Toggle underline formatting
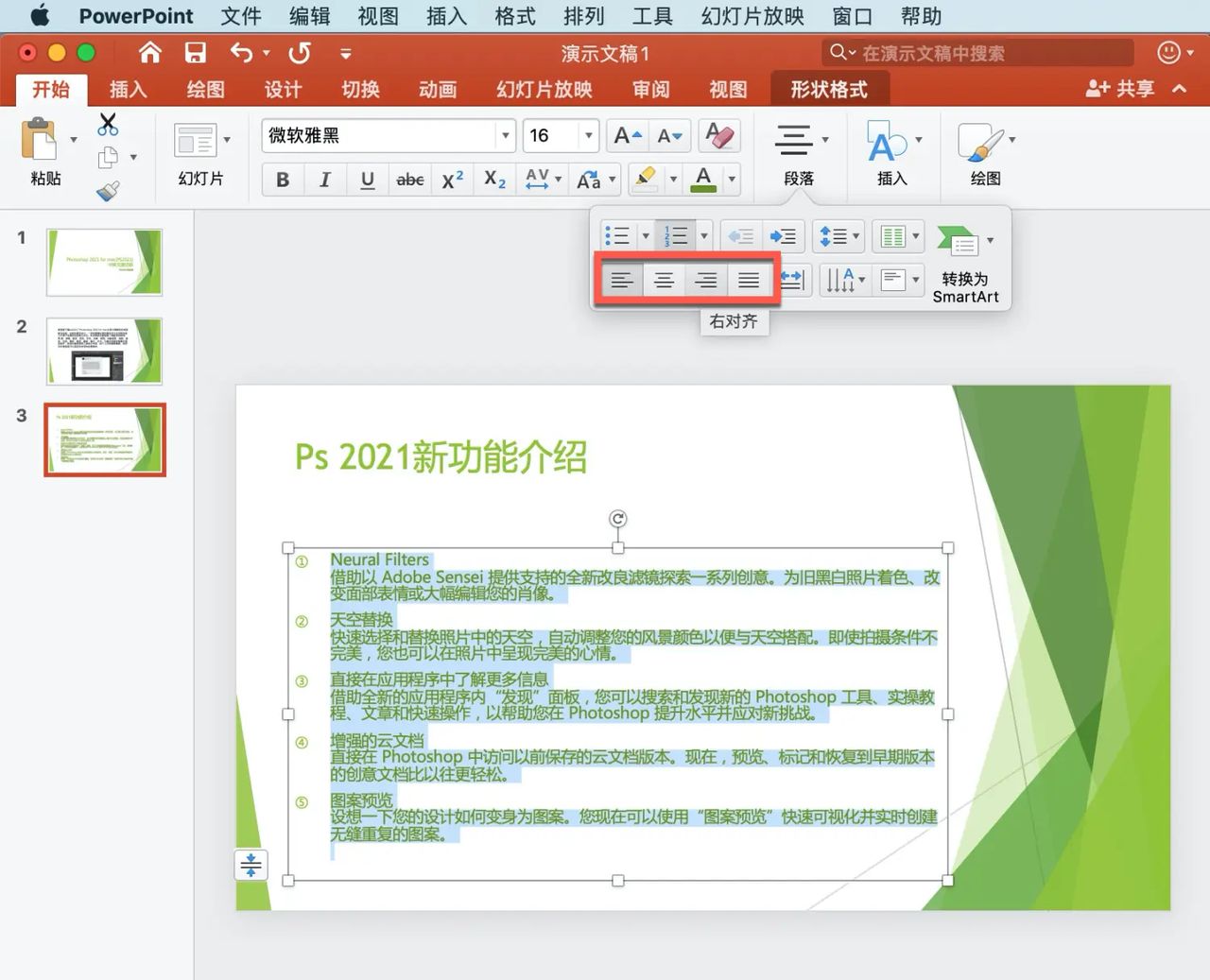Image resolution: width=1210 pixels, height=980 pixels. [x=368, y=180]
